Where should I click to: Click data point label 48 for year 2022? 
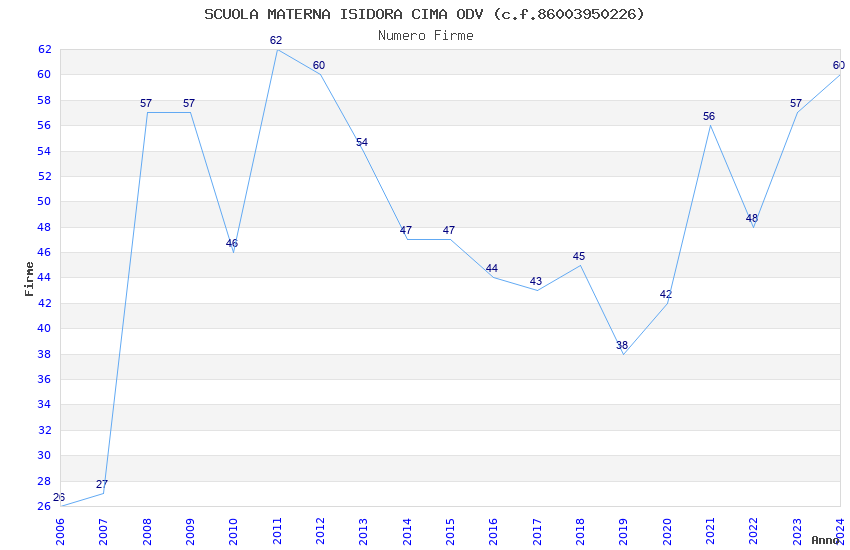tap(752, 218)
